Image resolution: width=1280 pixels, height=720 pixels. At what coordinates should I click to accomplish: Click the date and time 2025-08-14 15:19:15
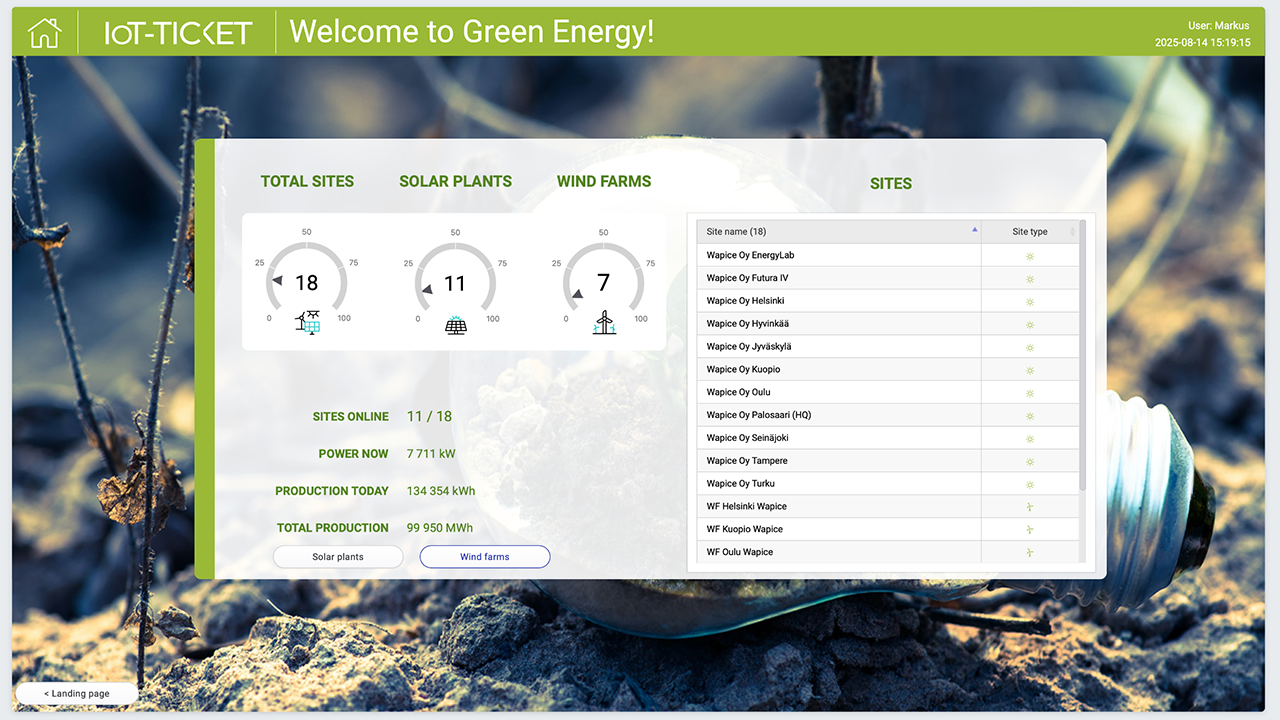[1202, 43]
